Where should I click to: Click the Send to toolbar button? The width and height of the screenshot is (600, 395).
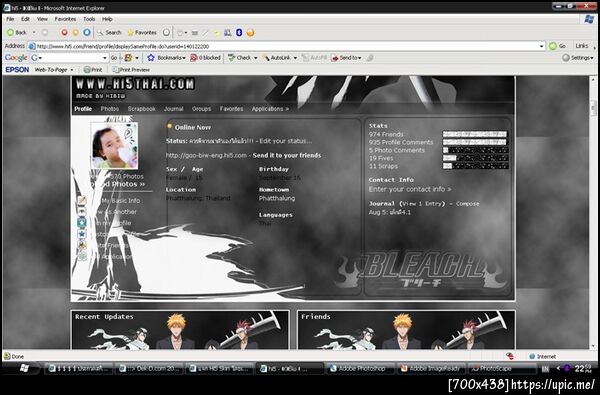pos(346,58)
